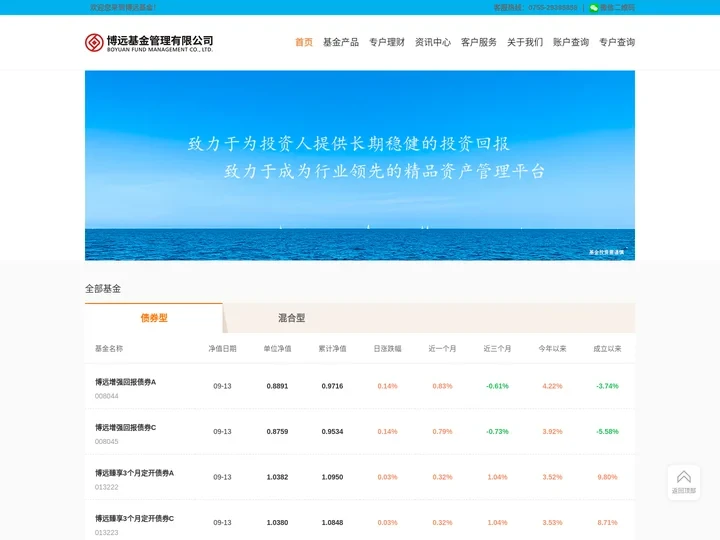Click fund code 008044
This screenshot has height=540, width=720.
click(x=107, y=396)
